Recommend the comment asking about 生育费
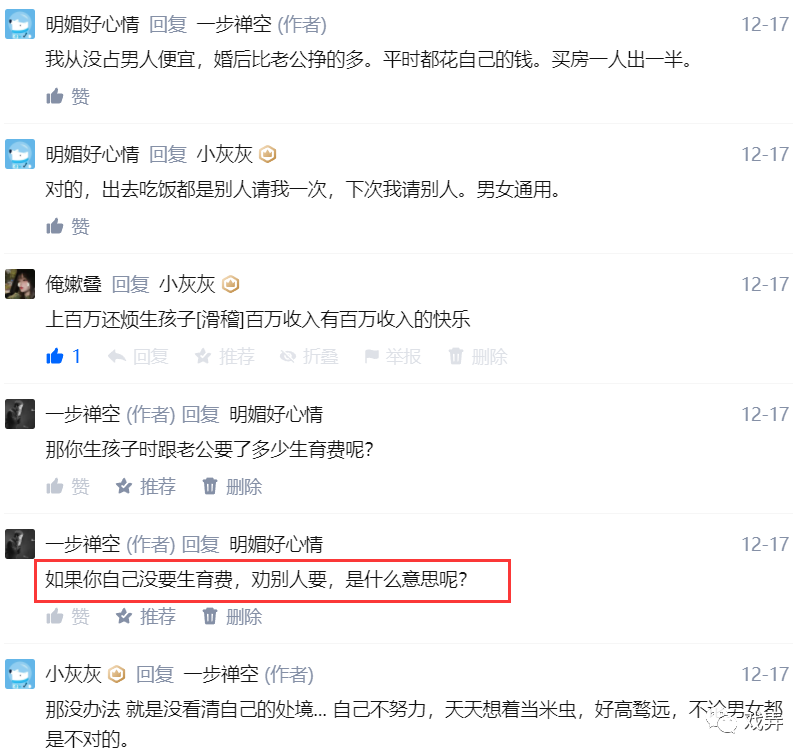809x756 pixels. click(145, 487)
